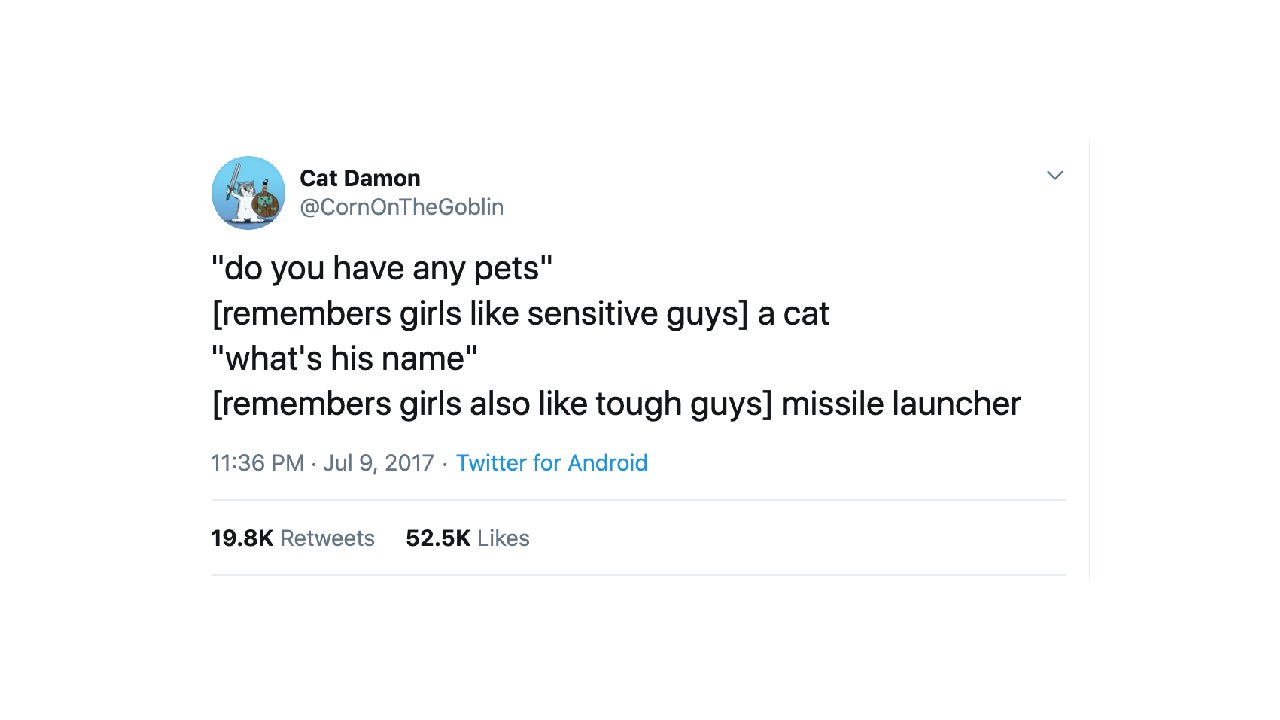Click the "remembers girls also like tough guys" text
The width and height of the screenshot is (1280, 720).
[492, 404]
